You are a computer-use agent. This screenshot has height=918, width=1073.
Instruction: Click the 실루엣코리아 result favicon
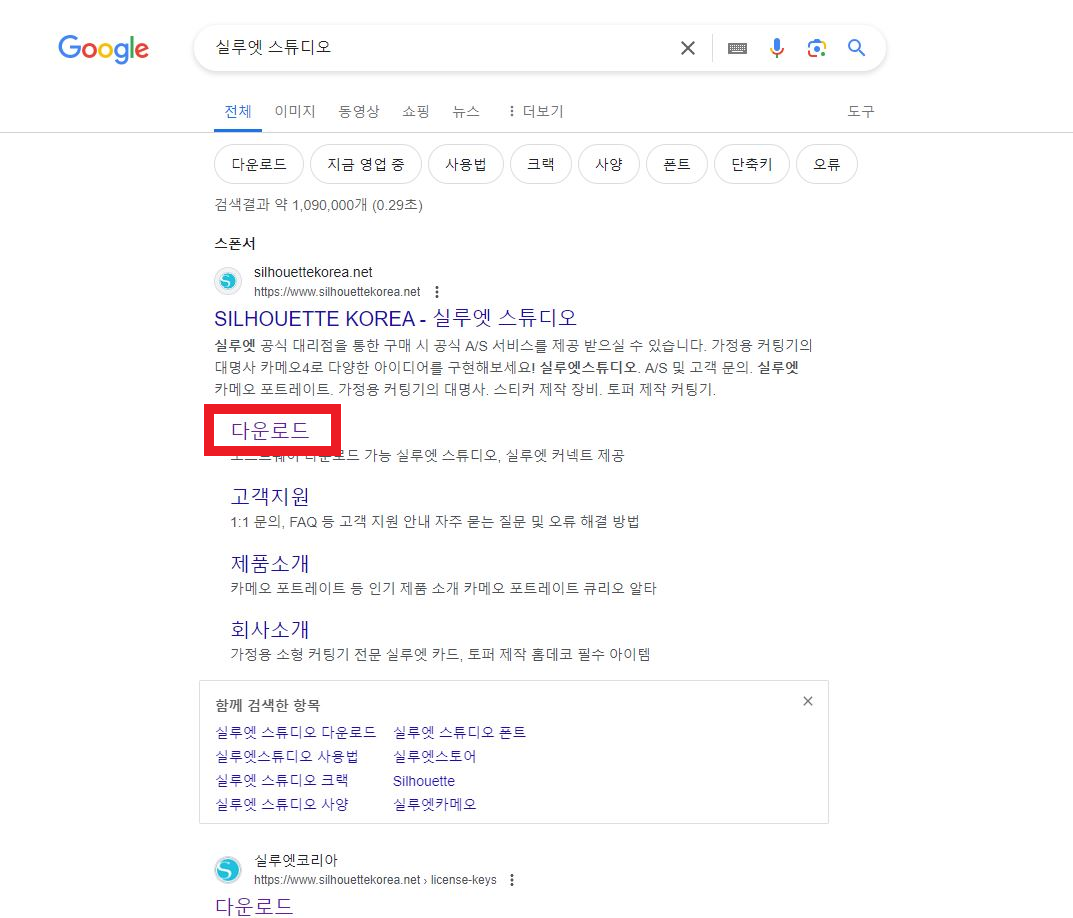pyautogui.click(x=228, y=869)
